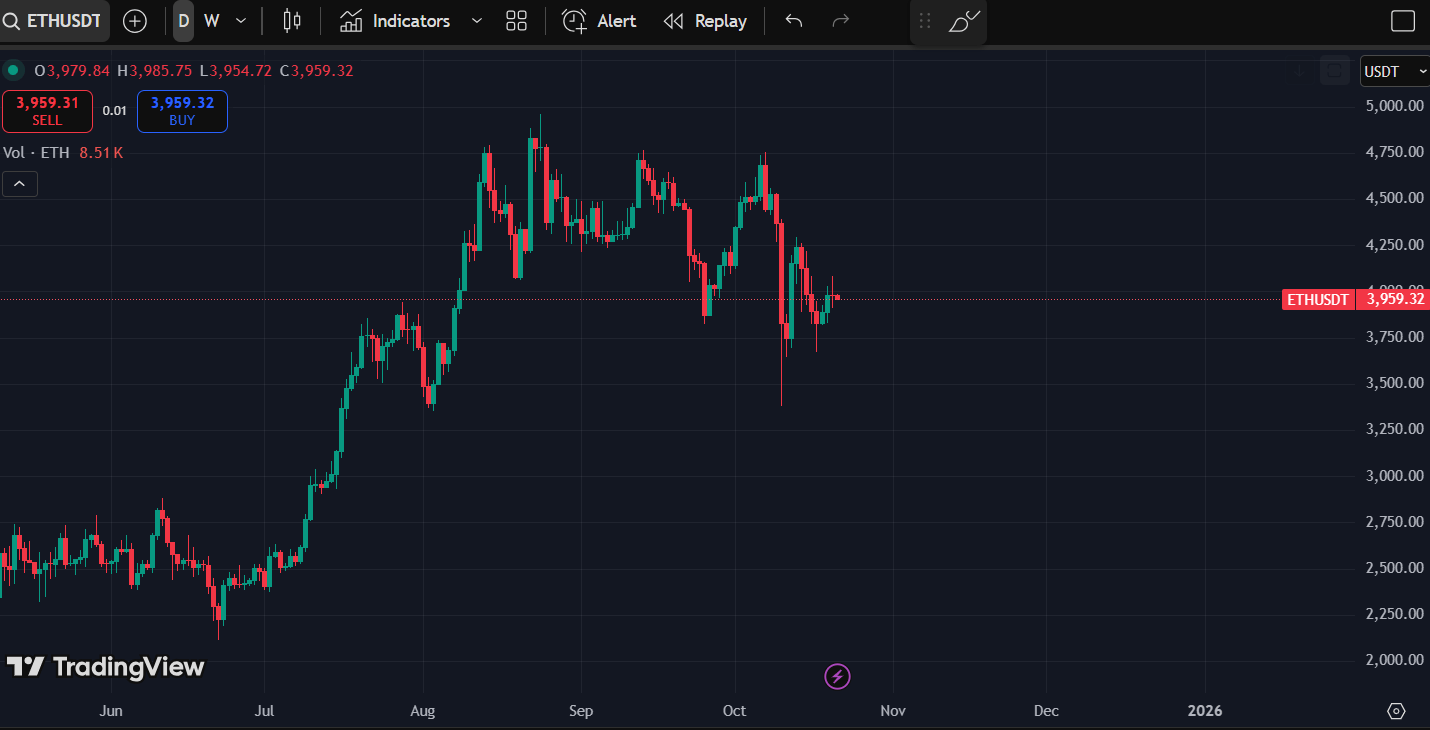The image size is (1430, 730).
Task: Click the 3,000.00 price axis label
Action: [1394, 475]
